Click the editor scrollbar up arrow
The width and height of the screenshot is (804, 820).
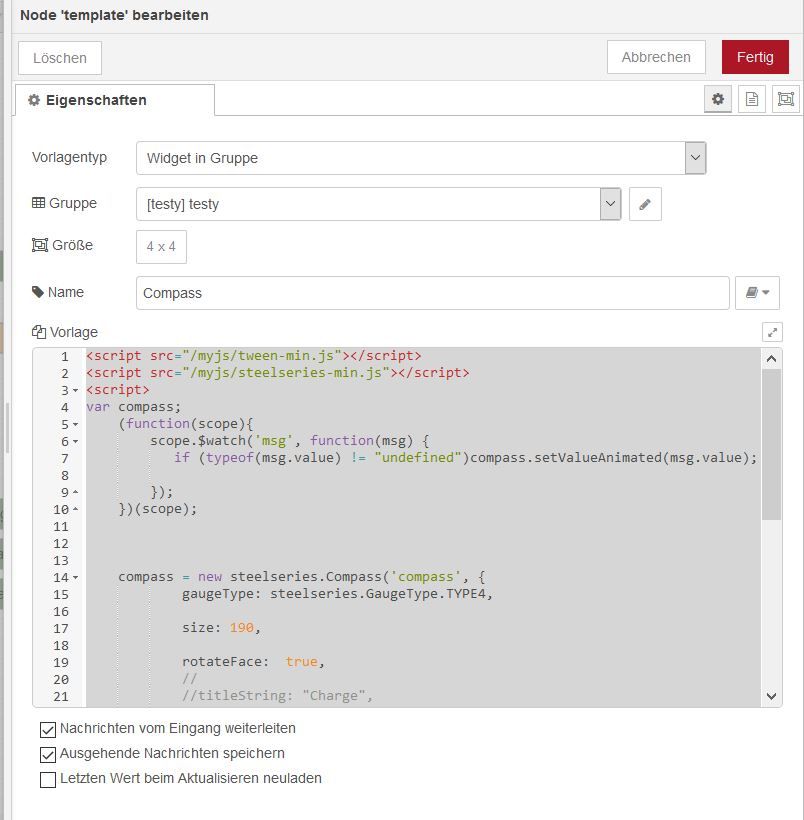coord(771,359)
